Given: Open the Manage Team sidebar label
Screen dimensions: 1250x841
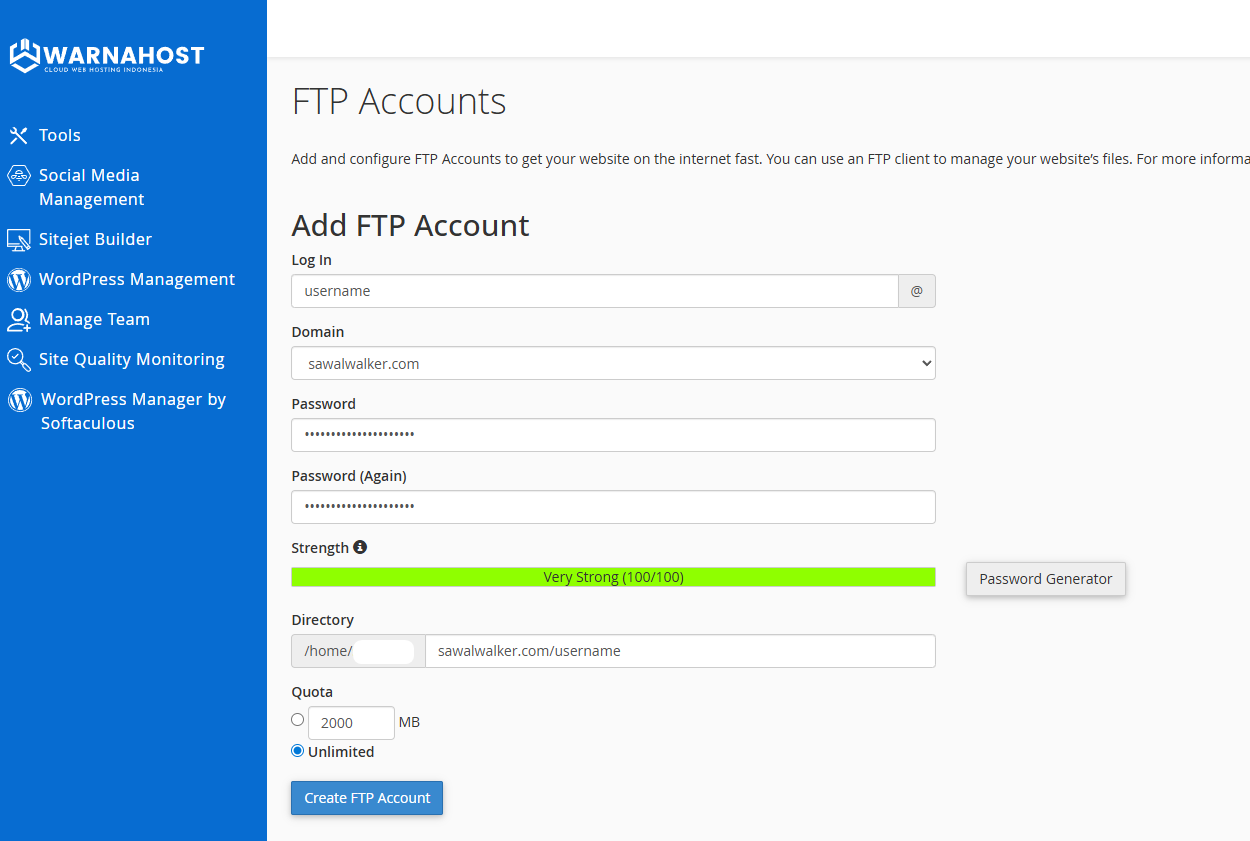Looking at the screenshot, I should pyautogui.click(x=94, y=320).
